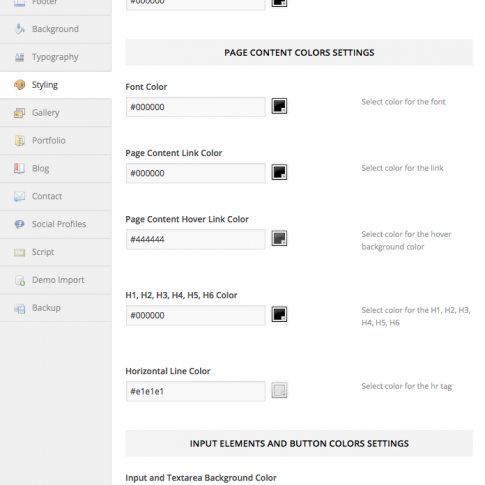Open the Font Color picker swatch
Screen dimensions: 485x485
click(x=279, y=106)
